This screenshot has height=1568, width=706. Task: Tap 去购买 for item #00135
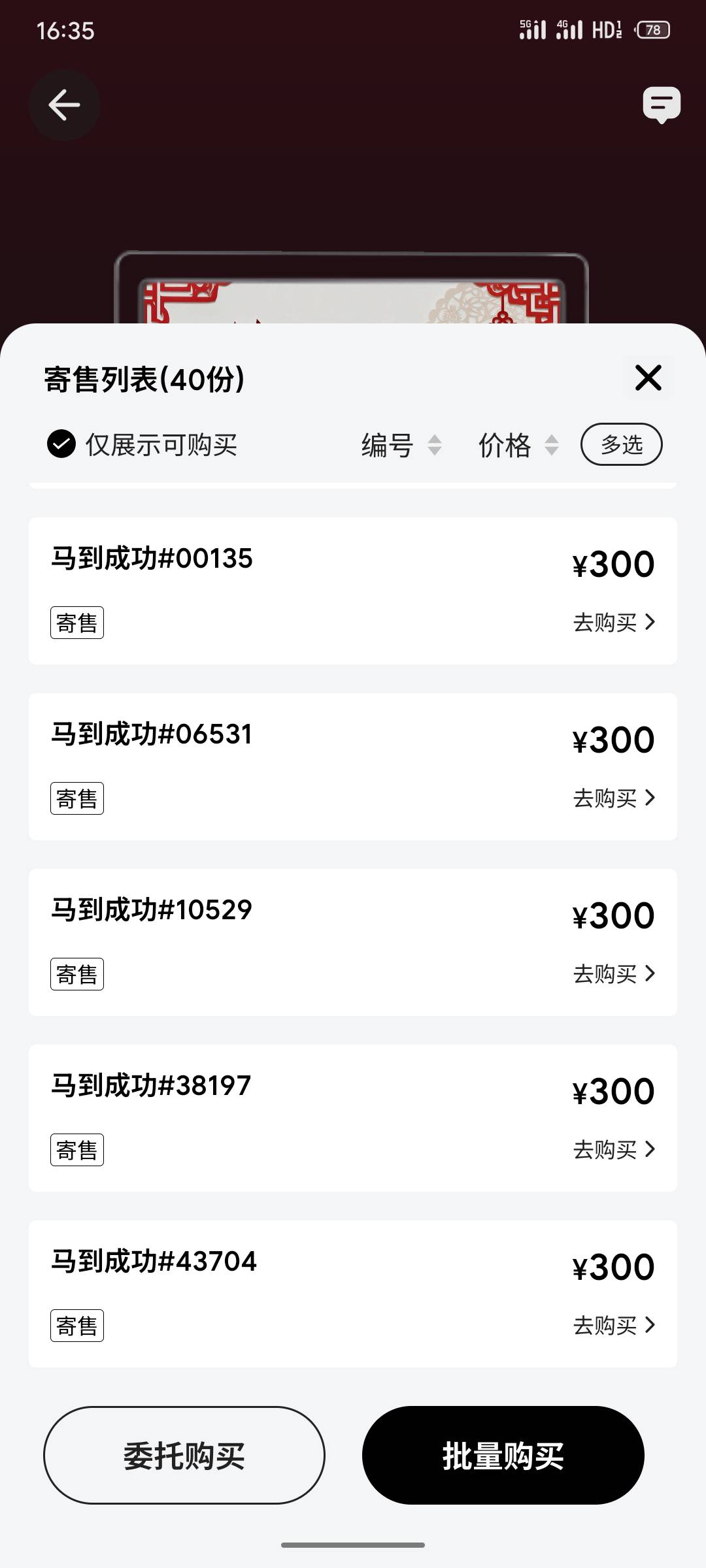[613, 623]
